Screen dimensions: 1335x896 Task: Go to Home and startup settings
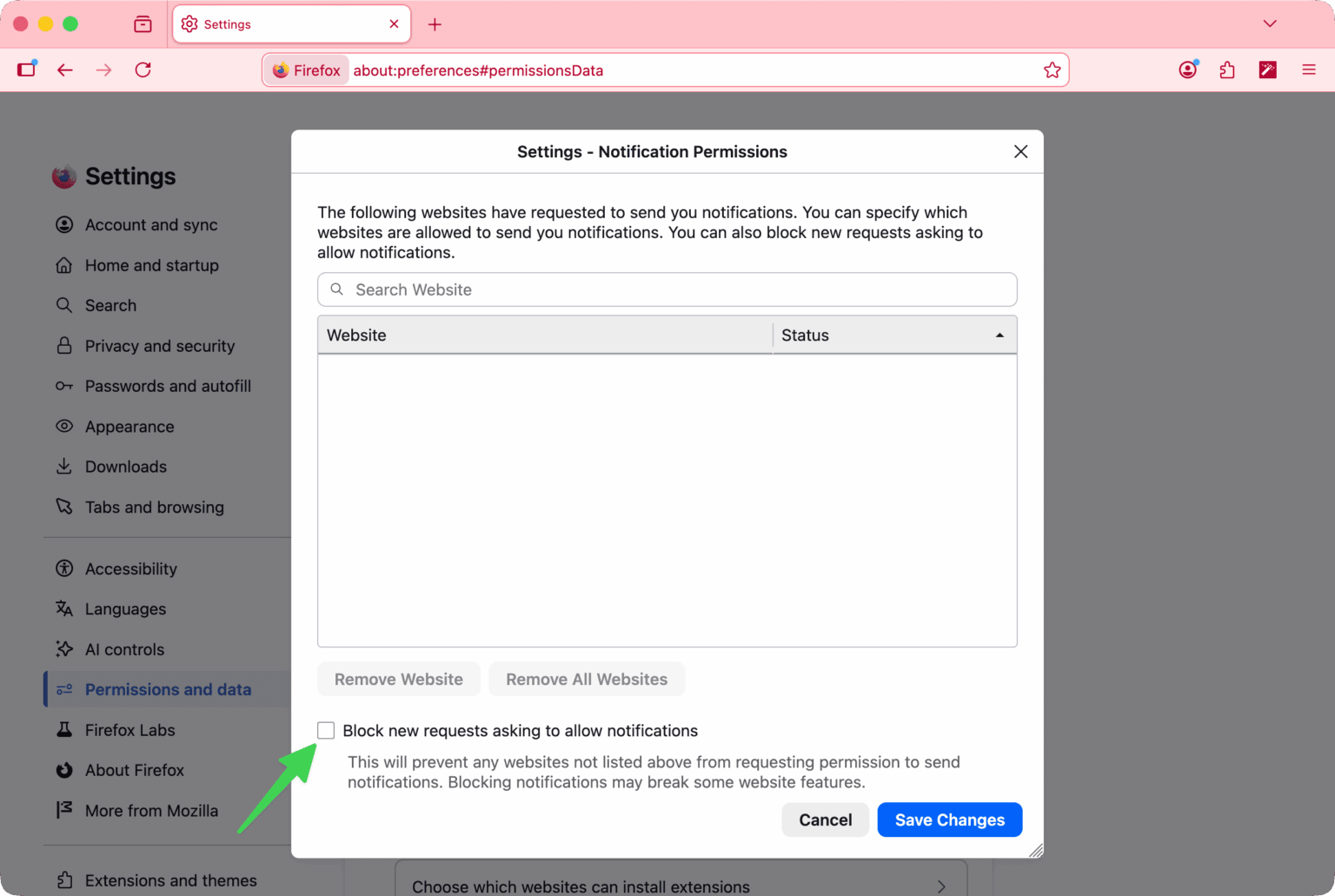point(151,265)
